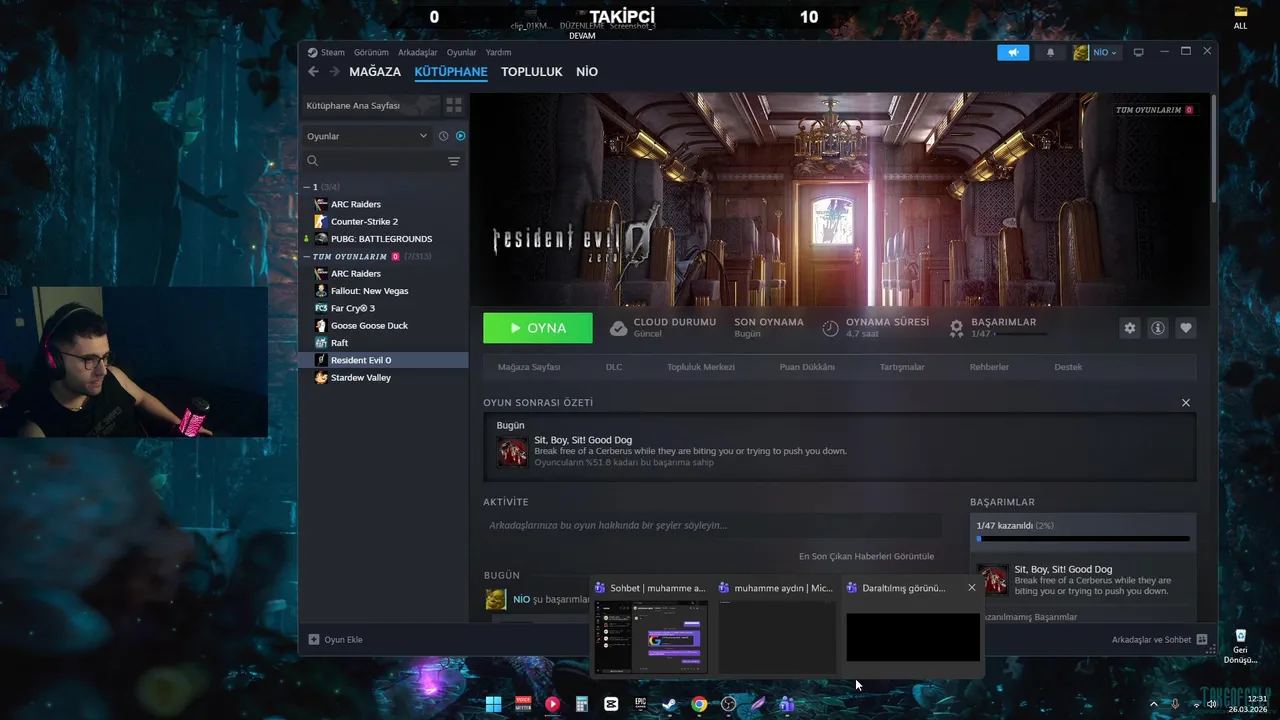Sort library by recent activity clock icon
Viewport: 1280px width, 720px height.
(x=443, y=136)
